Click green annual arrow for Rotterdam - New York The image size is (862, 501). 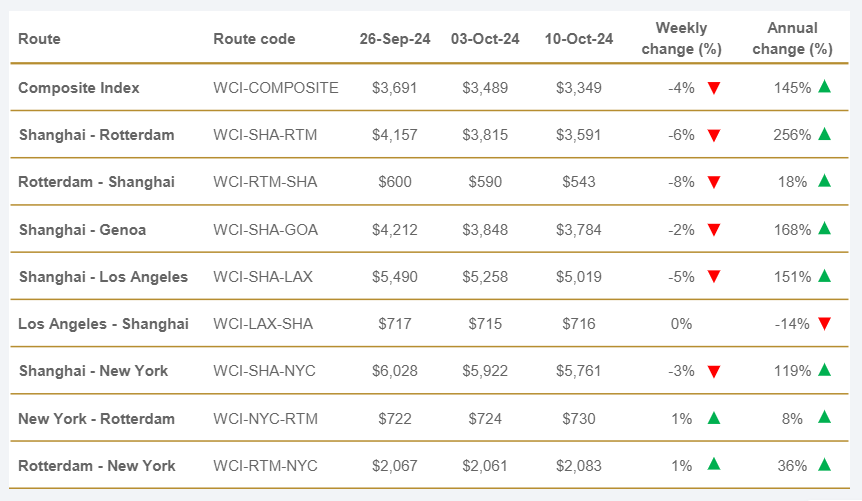tap(825, 465)
